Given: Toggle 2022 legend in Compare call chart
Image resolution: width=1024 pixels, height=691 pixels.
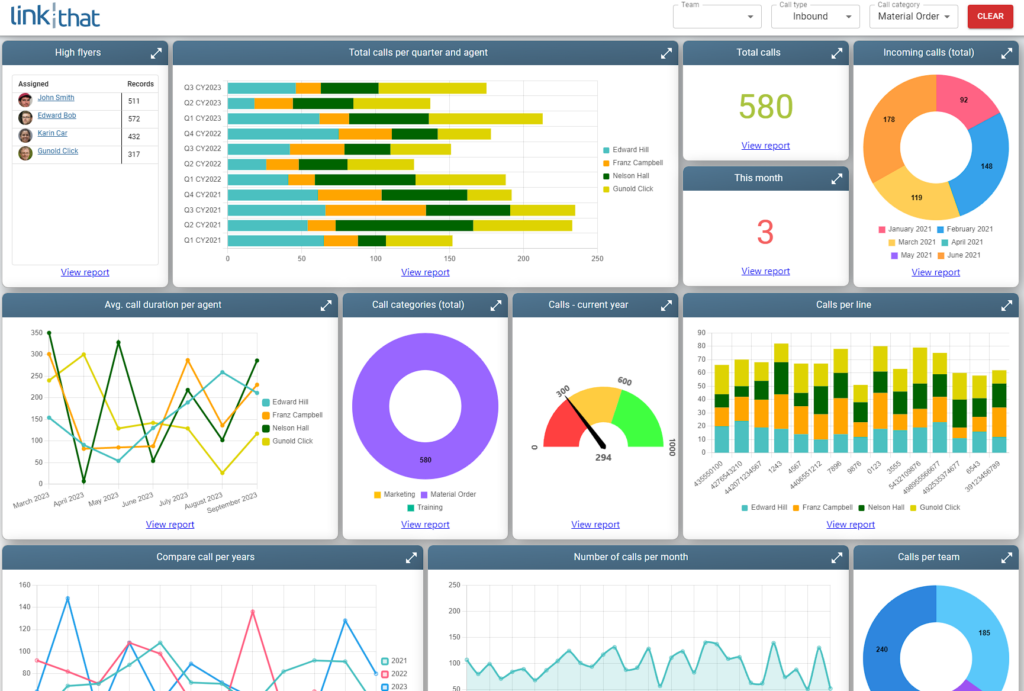Looking at the screenshot, I should (x=394, y=674).
